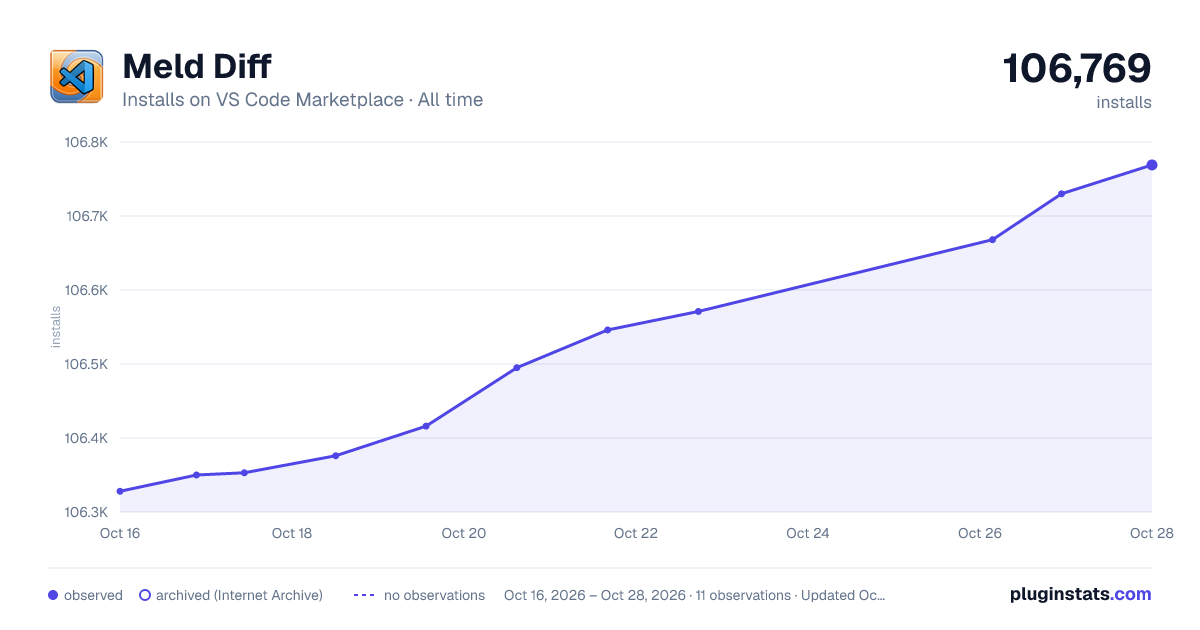Open the pluginstats.com link
The height and width of the screenshot is (630, 1200).
tap(1081, 594)
